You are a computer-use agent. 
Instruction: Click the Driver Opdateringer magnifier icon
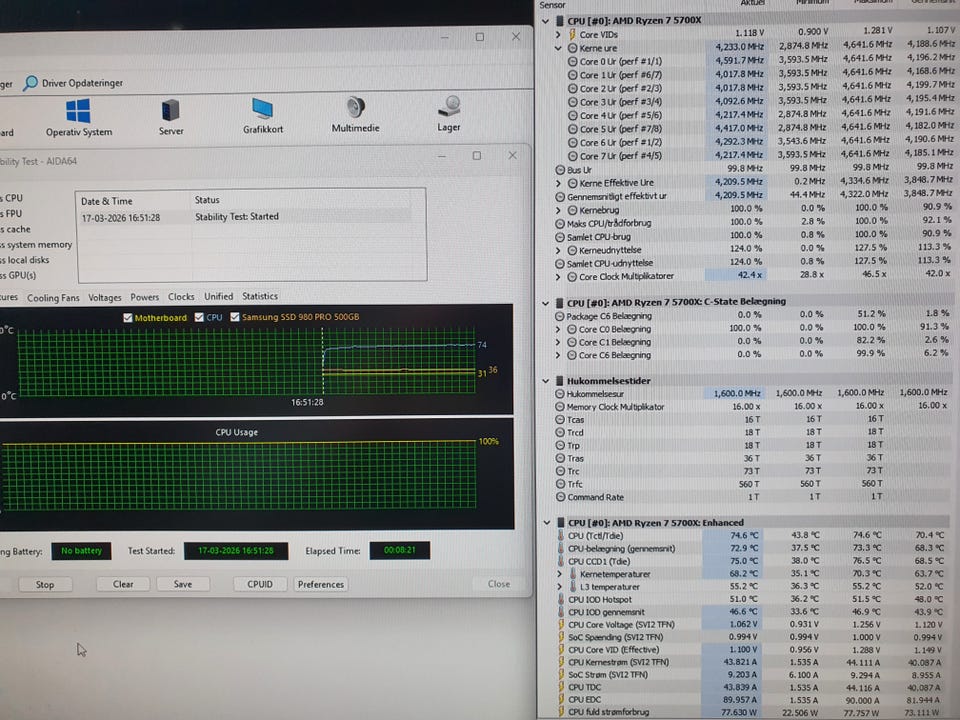[x=31, y=83]
